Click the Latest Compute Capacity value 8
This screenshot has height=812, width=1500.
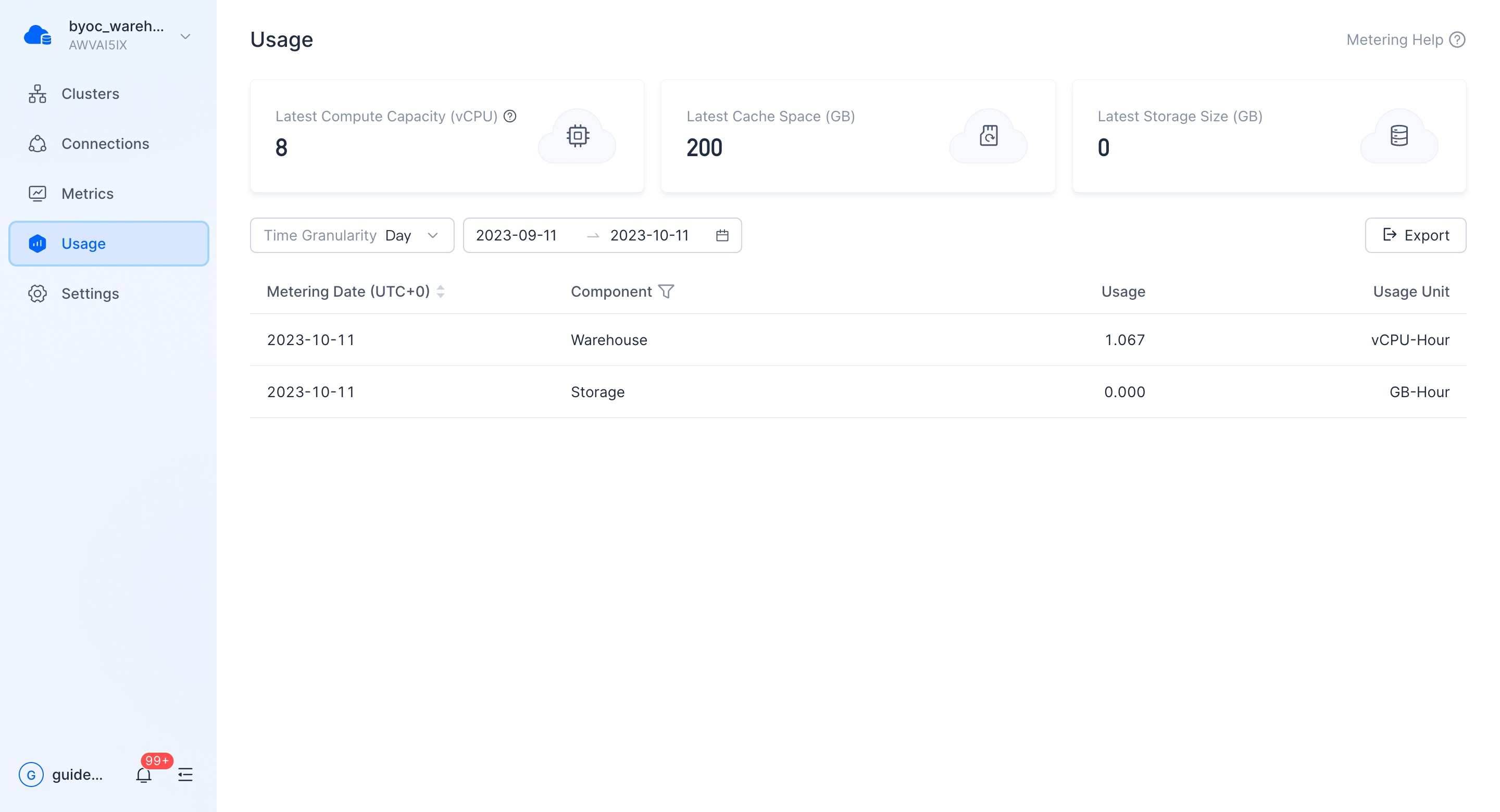pyautogui.click(x=281, y=148)
